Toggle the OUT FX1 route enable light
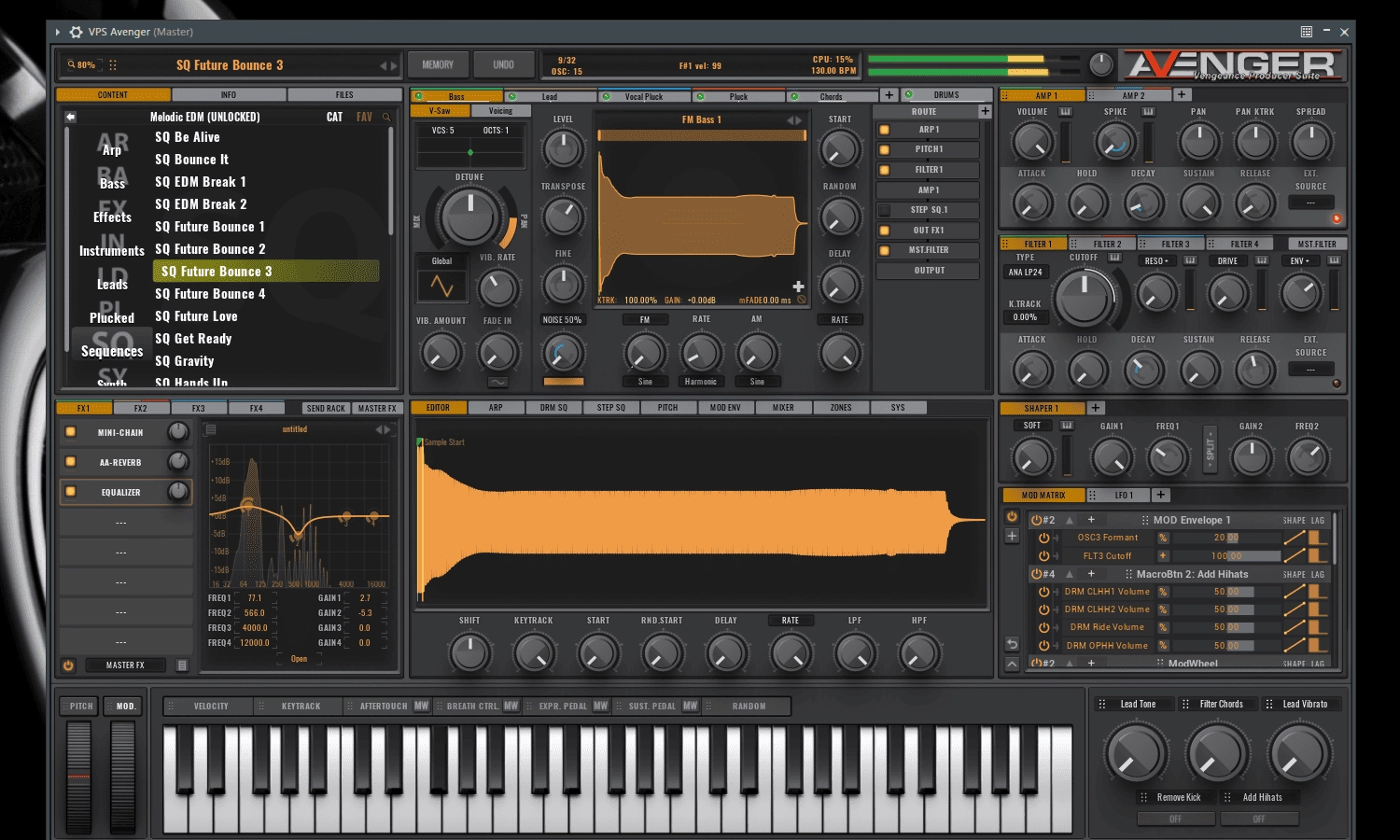 click(884, 230)
